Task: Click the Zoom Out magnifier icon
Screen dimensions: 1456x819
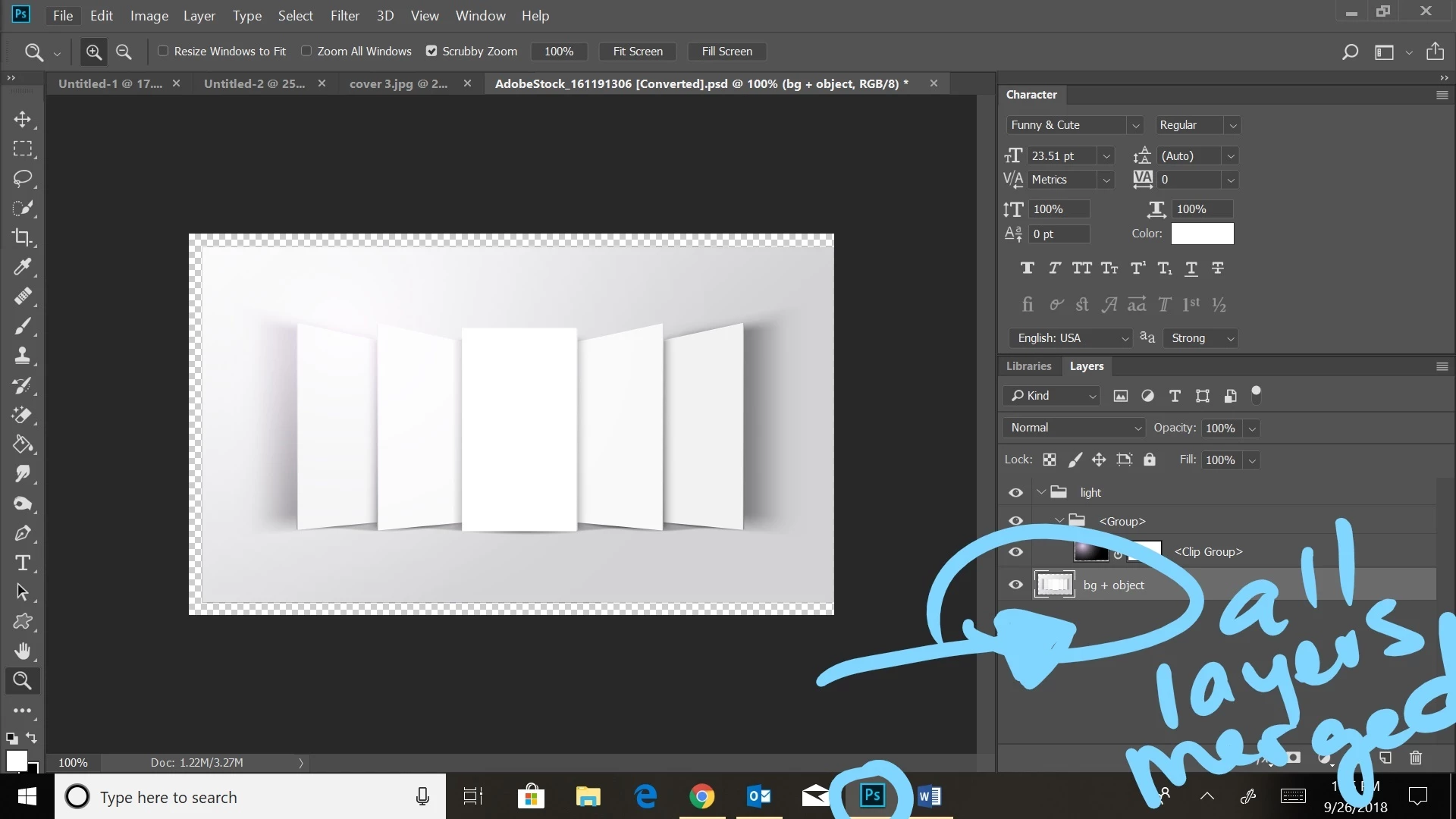Action: click(124, 52)
